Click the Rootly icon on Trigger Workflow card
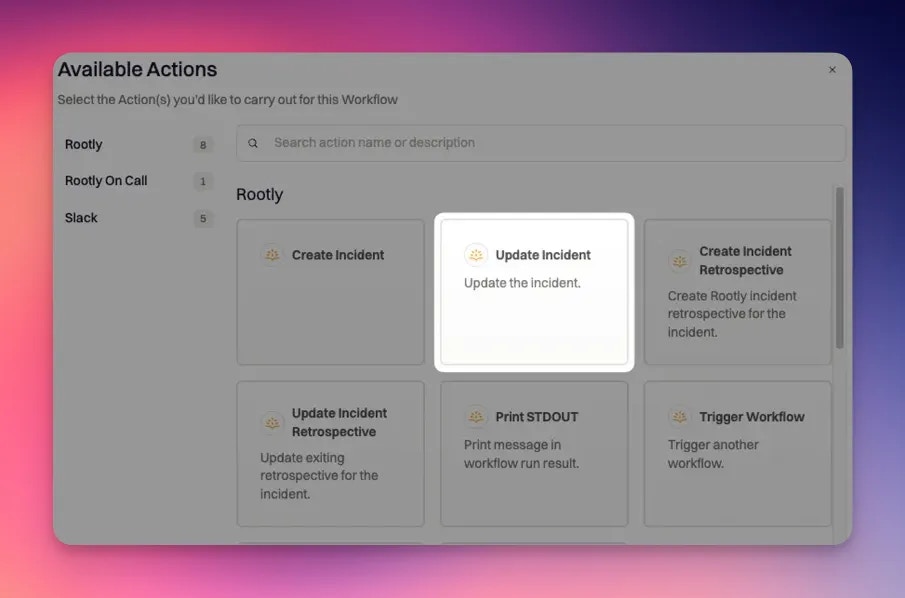The height and width of the screenshot is (598, 905). pos(679,416)
